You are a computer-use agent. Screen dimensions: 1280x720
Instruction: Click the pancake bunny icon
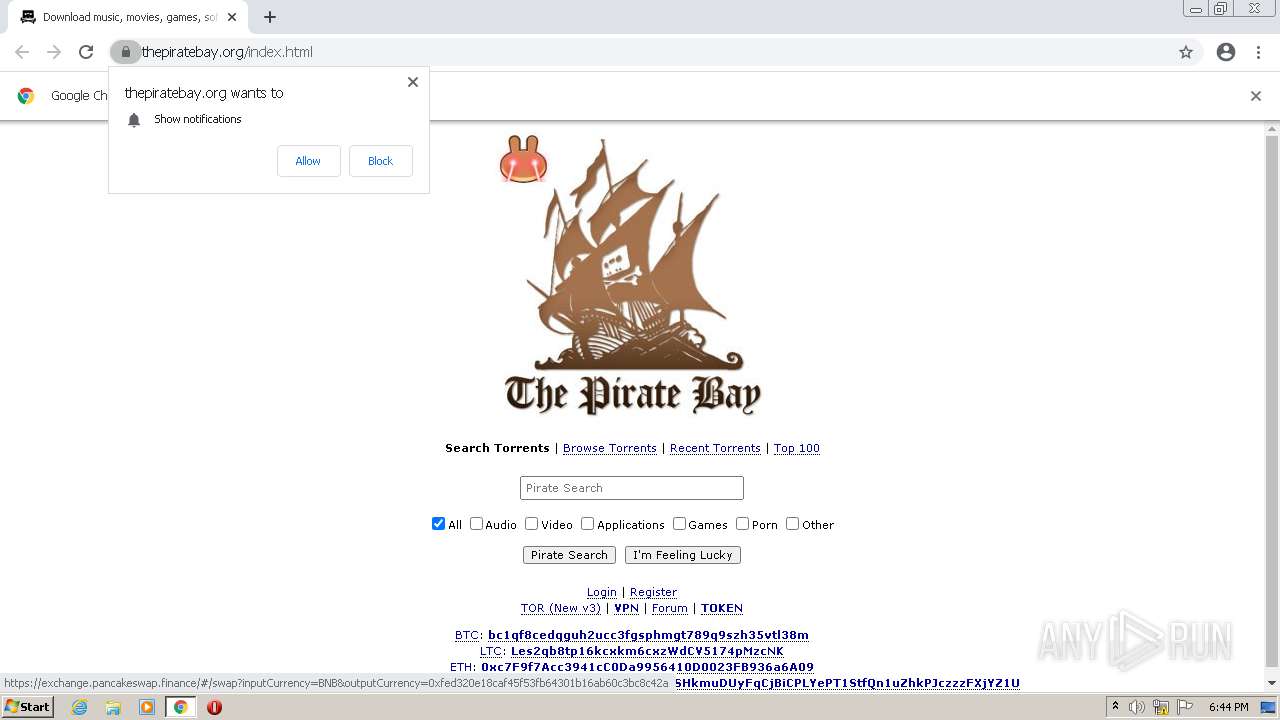523,159
